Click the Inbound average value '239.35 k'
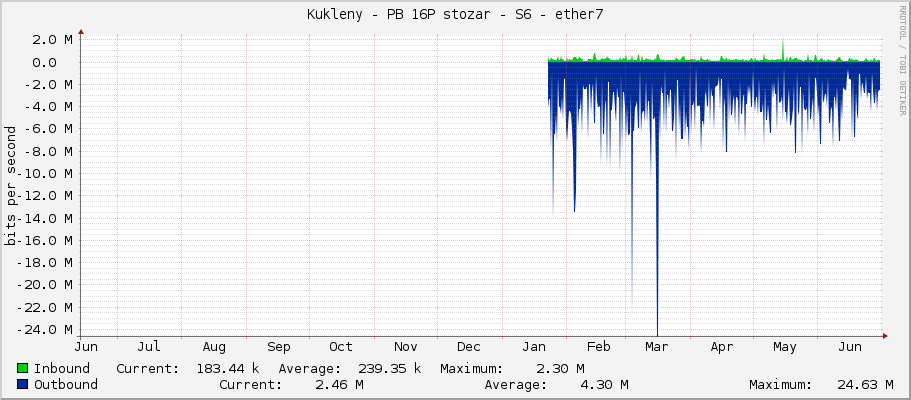Image resolution: width=911 pixels, height=400 pixels. coord(390,368)
